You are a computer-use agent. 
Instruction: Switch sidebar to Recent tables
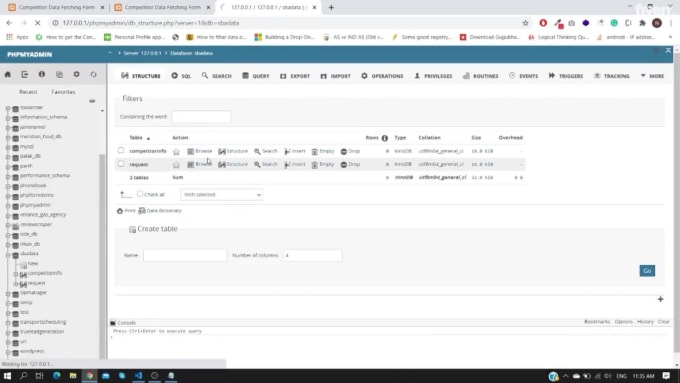28,92
